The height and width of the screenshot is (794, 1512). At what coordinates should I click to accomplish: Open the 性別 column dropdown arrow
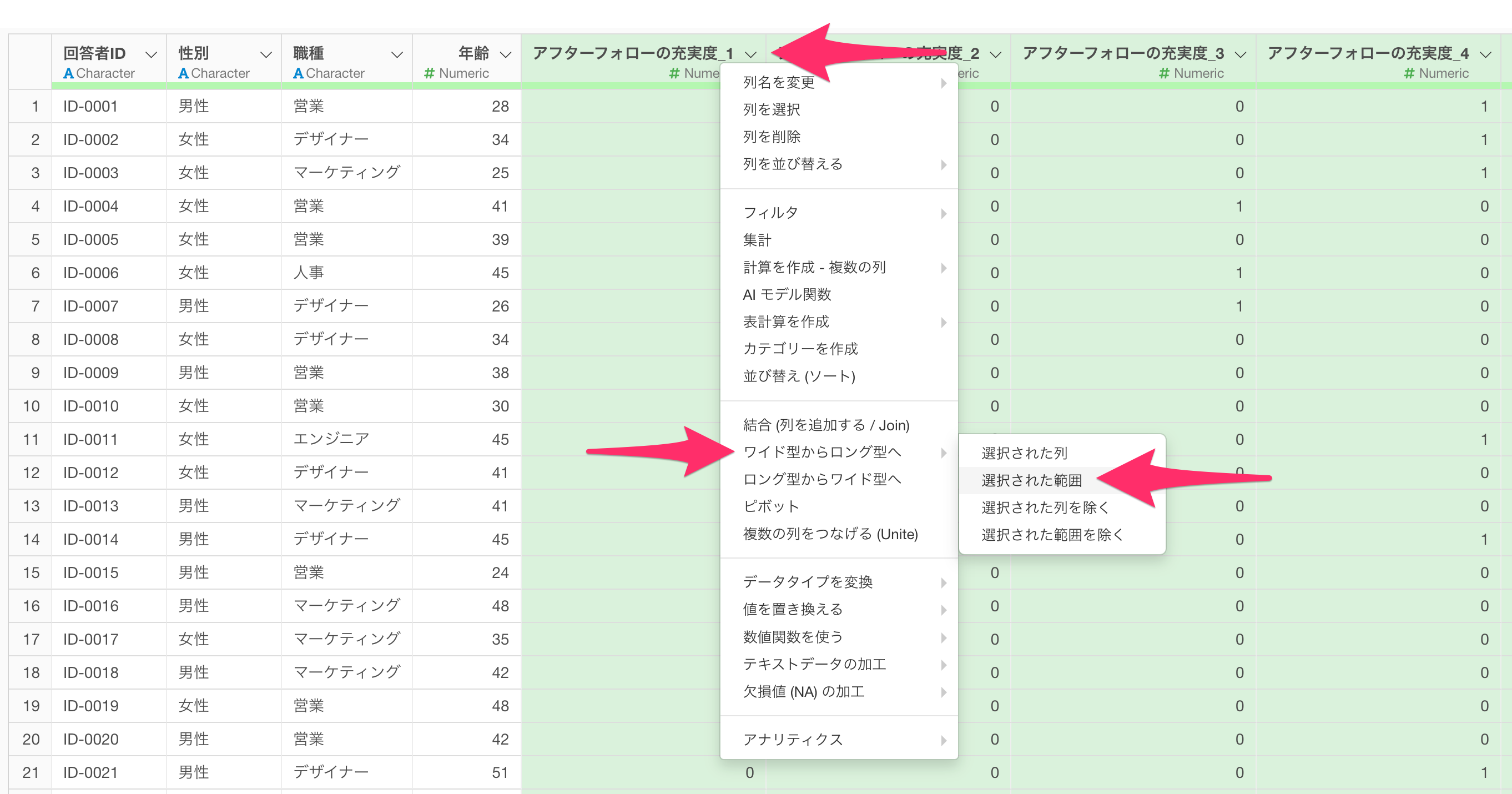click(x=266, y=54)
